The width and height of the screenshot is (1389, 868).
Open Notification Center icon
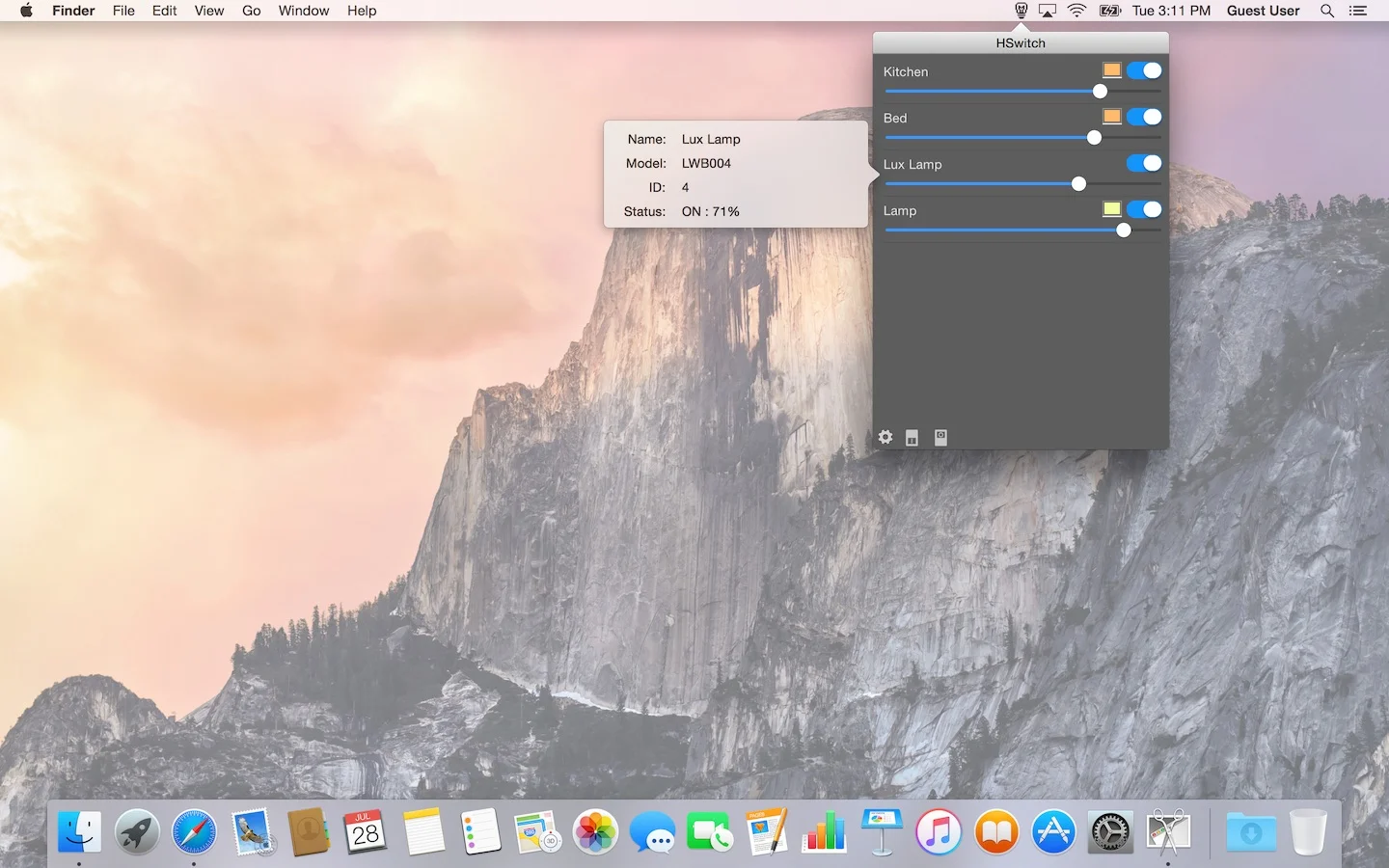coord(1358,11)
